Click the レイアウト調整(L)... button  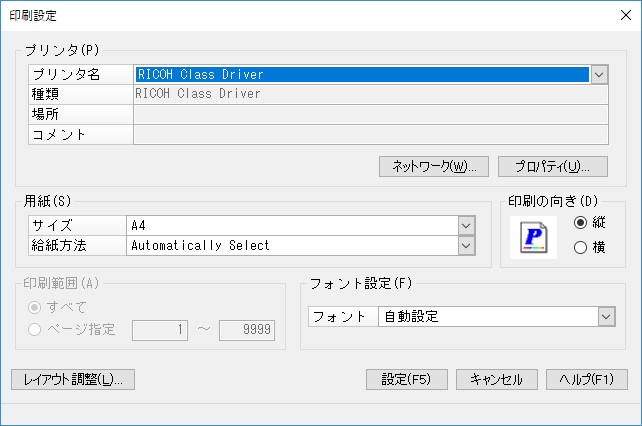tap(73, 379)
